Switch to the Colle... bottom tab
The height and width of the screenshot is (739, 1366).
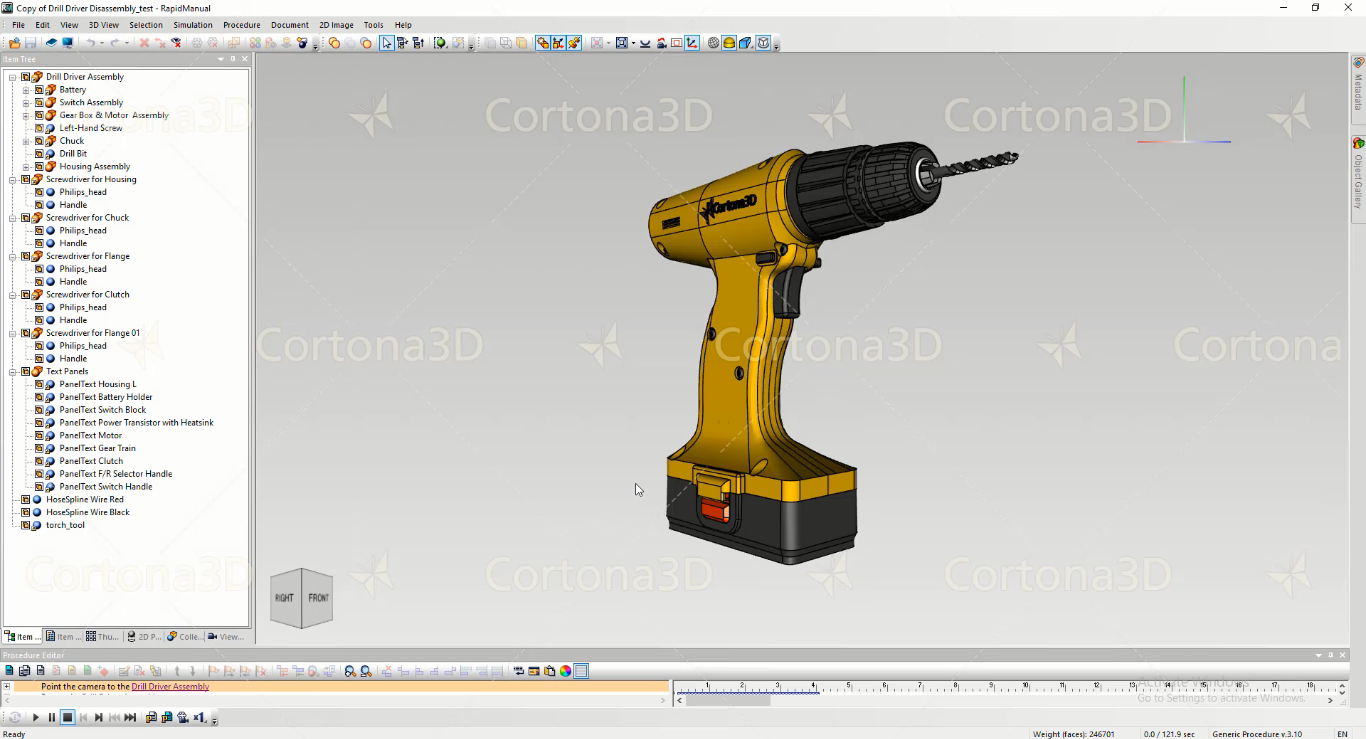point(184,636)
